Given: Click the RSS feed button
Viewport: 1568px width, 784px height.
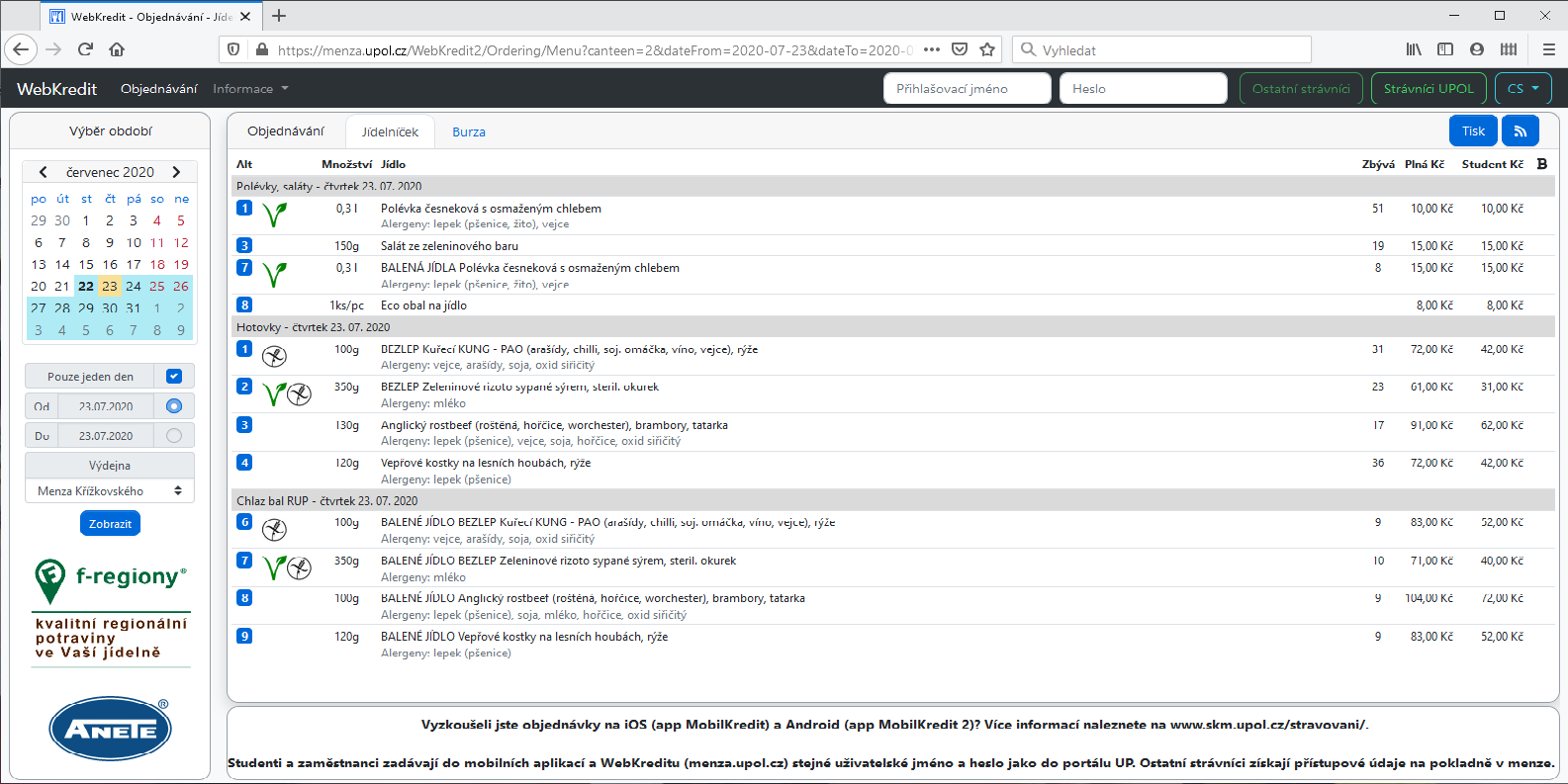Looking at the screenshot, I should point(1521,131).
